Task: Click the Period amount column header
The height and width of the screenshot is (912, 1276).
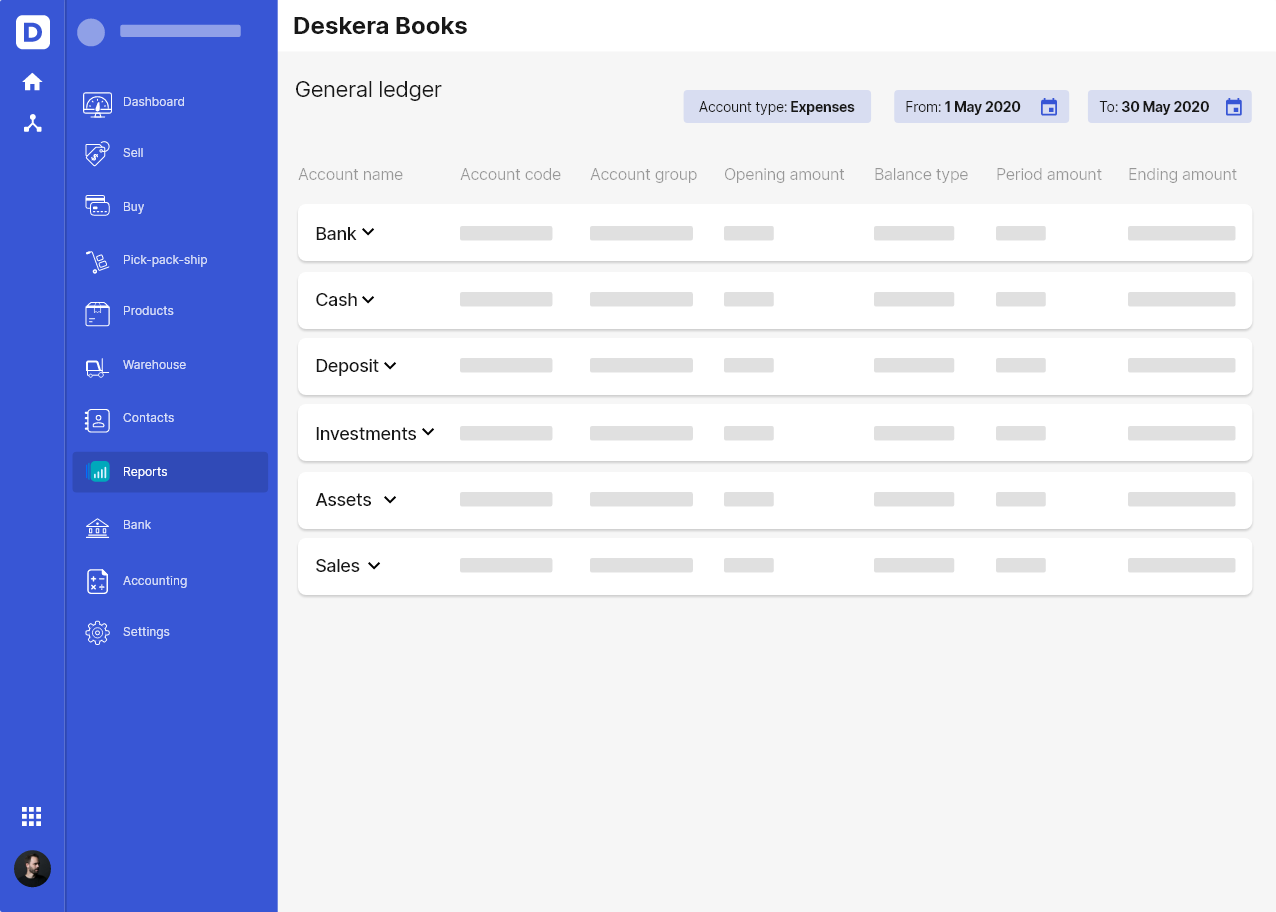Action: pyautogui.click(x=1049, y=174)
